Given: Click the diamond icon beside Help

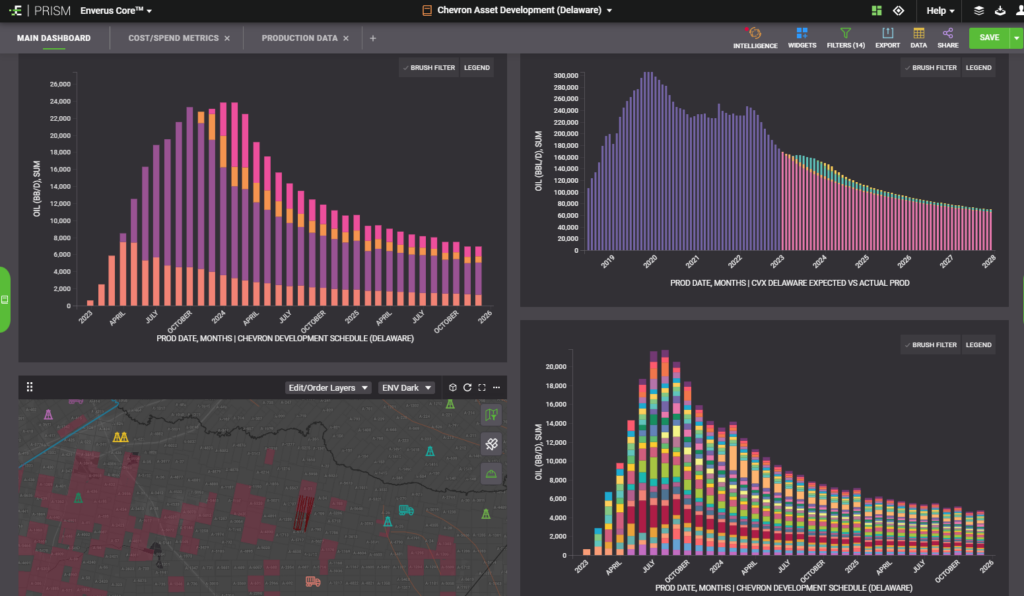Looking at the screenshot, I should coord(899,10).
